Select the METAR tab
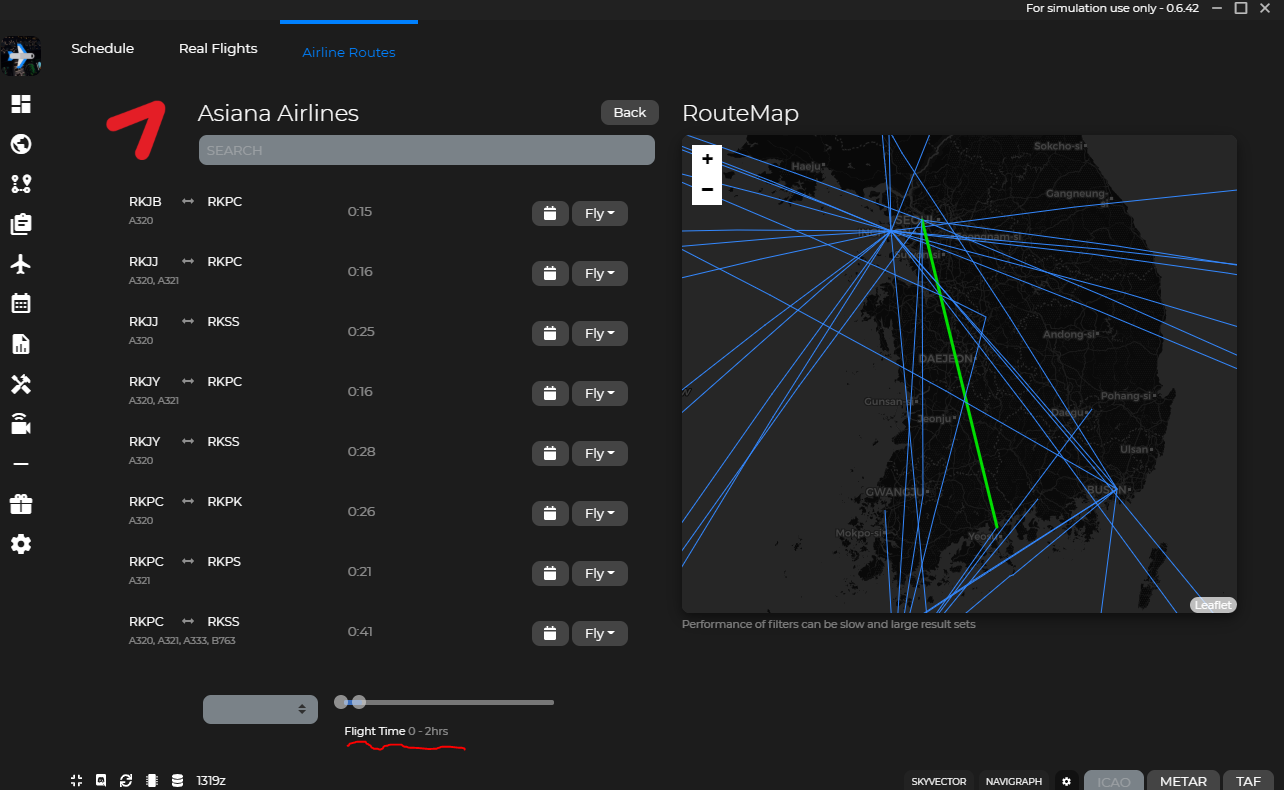Screen dimensions: 1284x790 [x=1183, y=781]
